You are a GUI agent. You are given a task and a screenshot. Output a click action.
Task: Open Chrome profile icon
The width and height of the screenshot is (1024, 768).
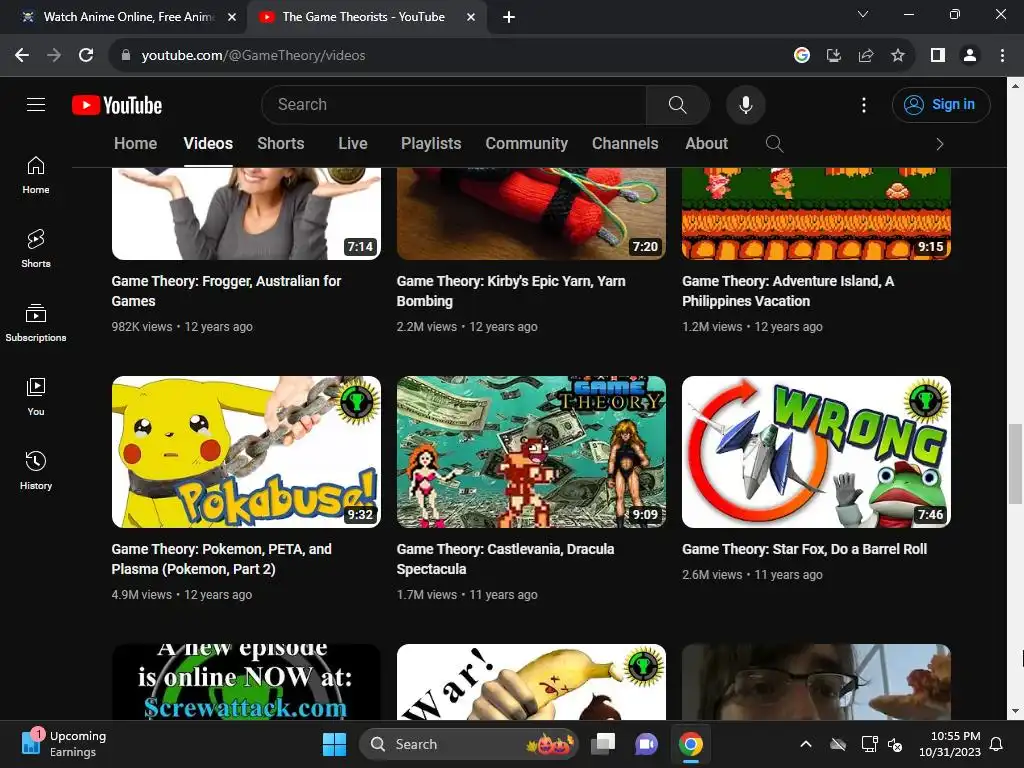(x=970, y=56)
